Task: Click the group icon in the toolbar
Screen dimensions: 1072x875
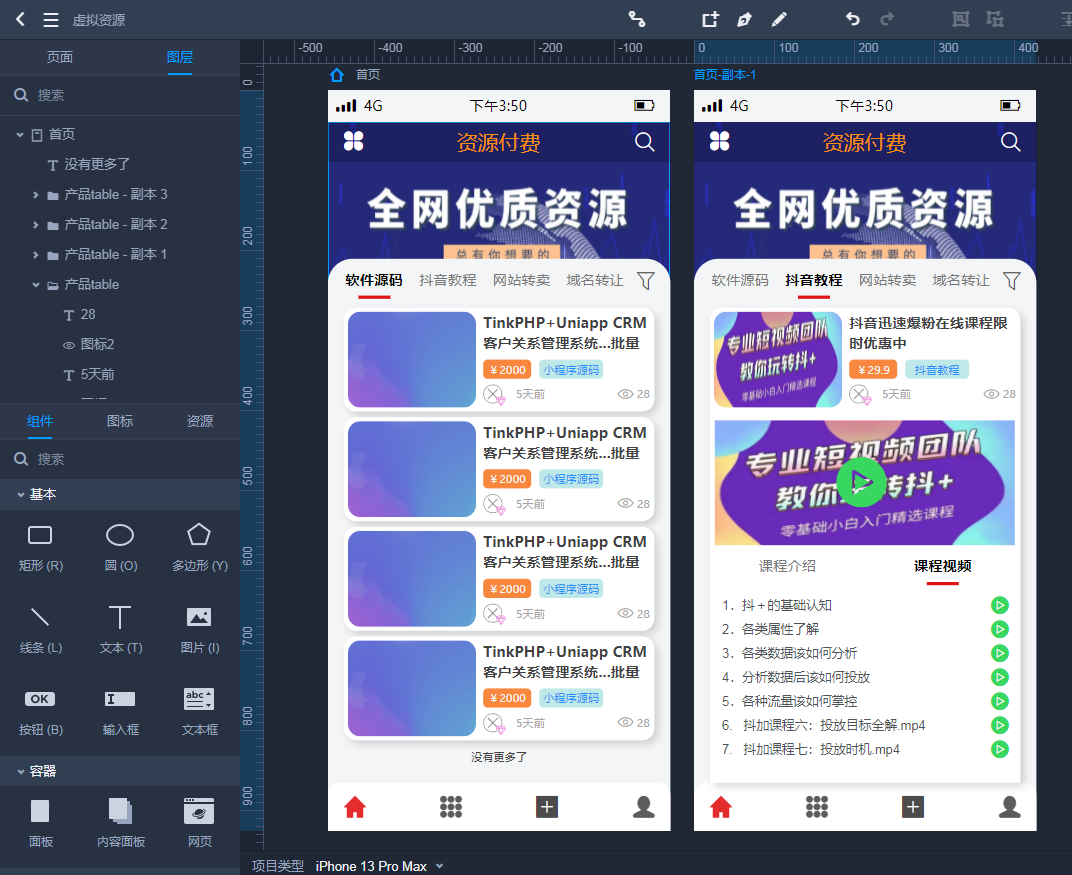Action: [x=961, y=19]
